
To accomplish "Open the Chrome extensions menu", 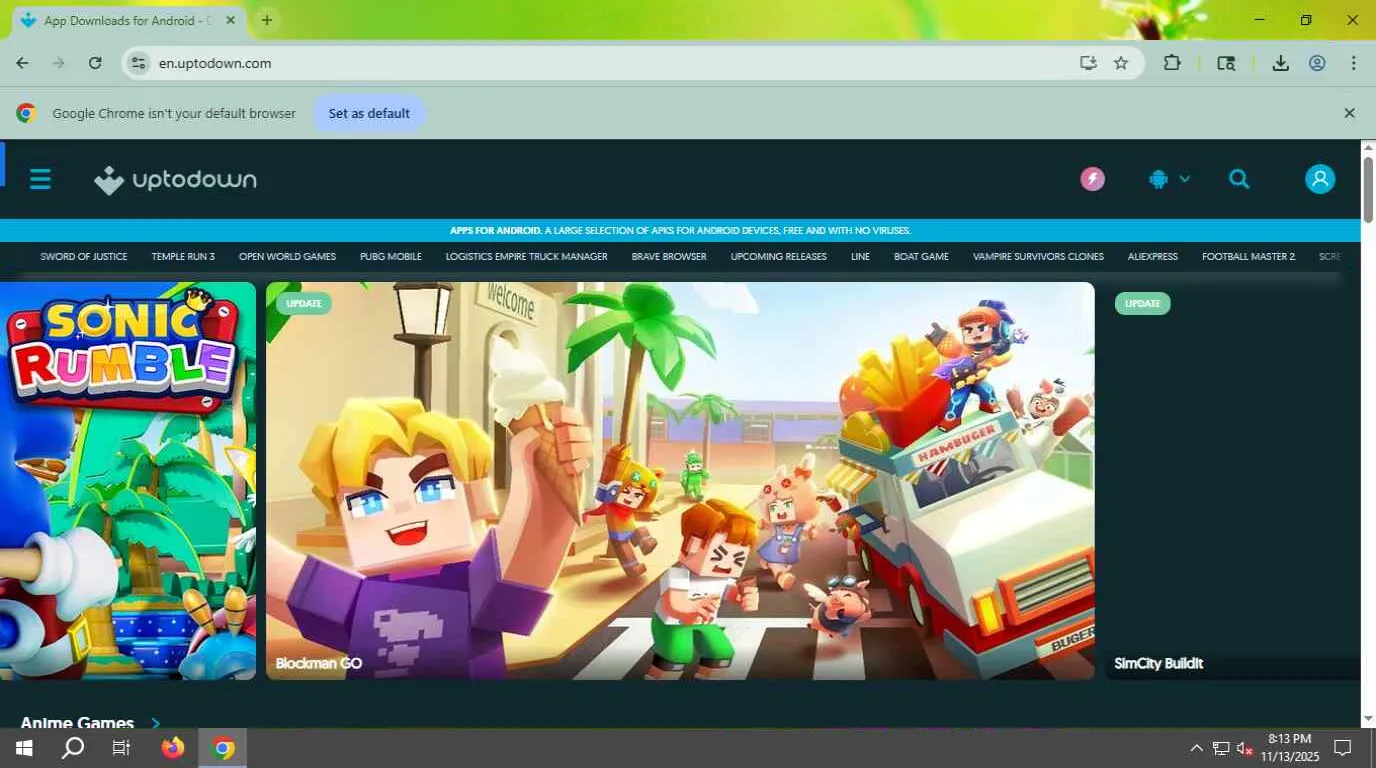I will (x=1172, y=63).
